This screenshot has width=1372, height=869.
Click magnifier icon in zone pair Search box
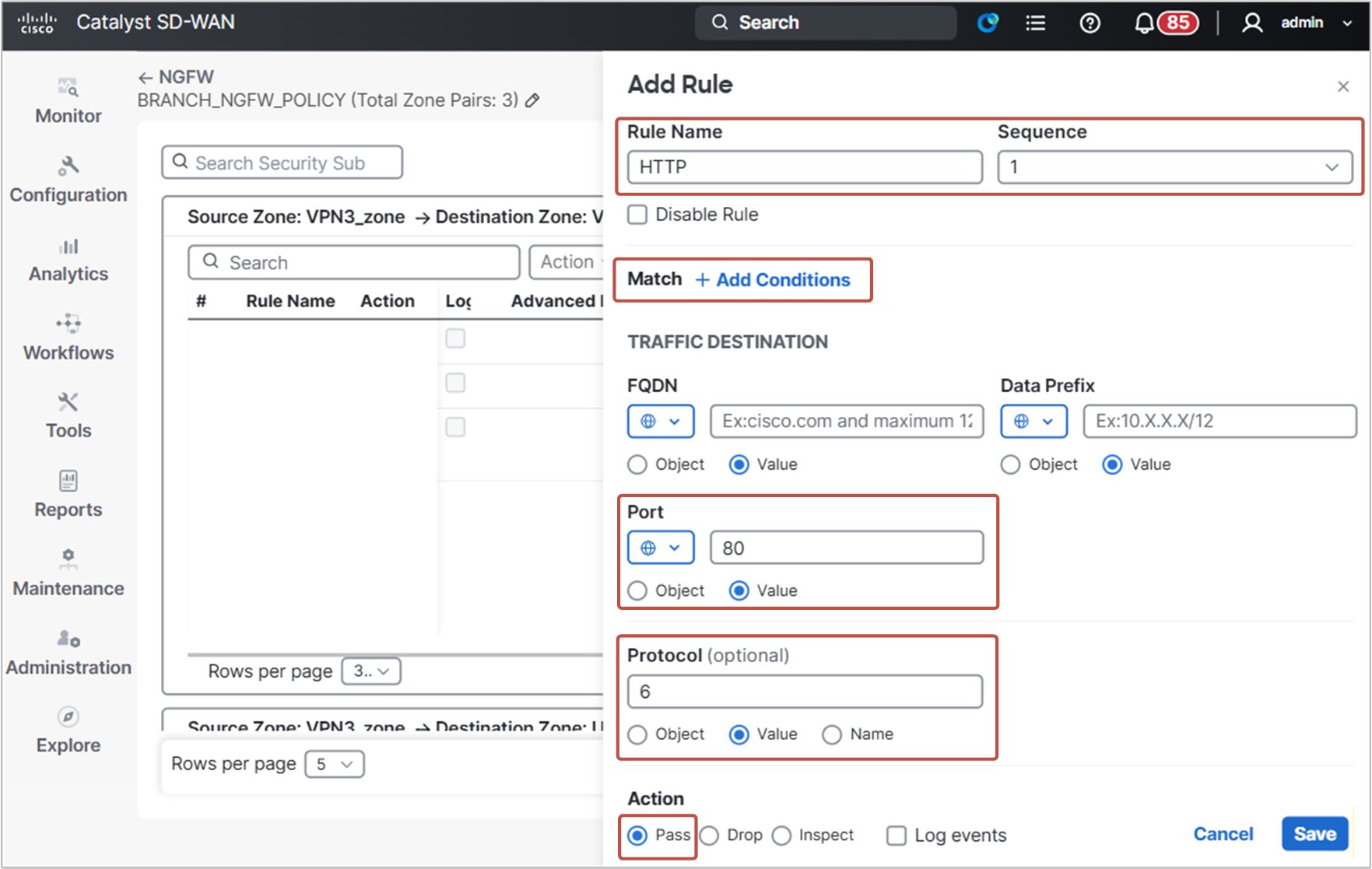tap(211, 261)
